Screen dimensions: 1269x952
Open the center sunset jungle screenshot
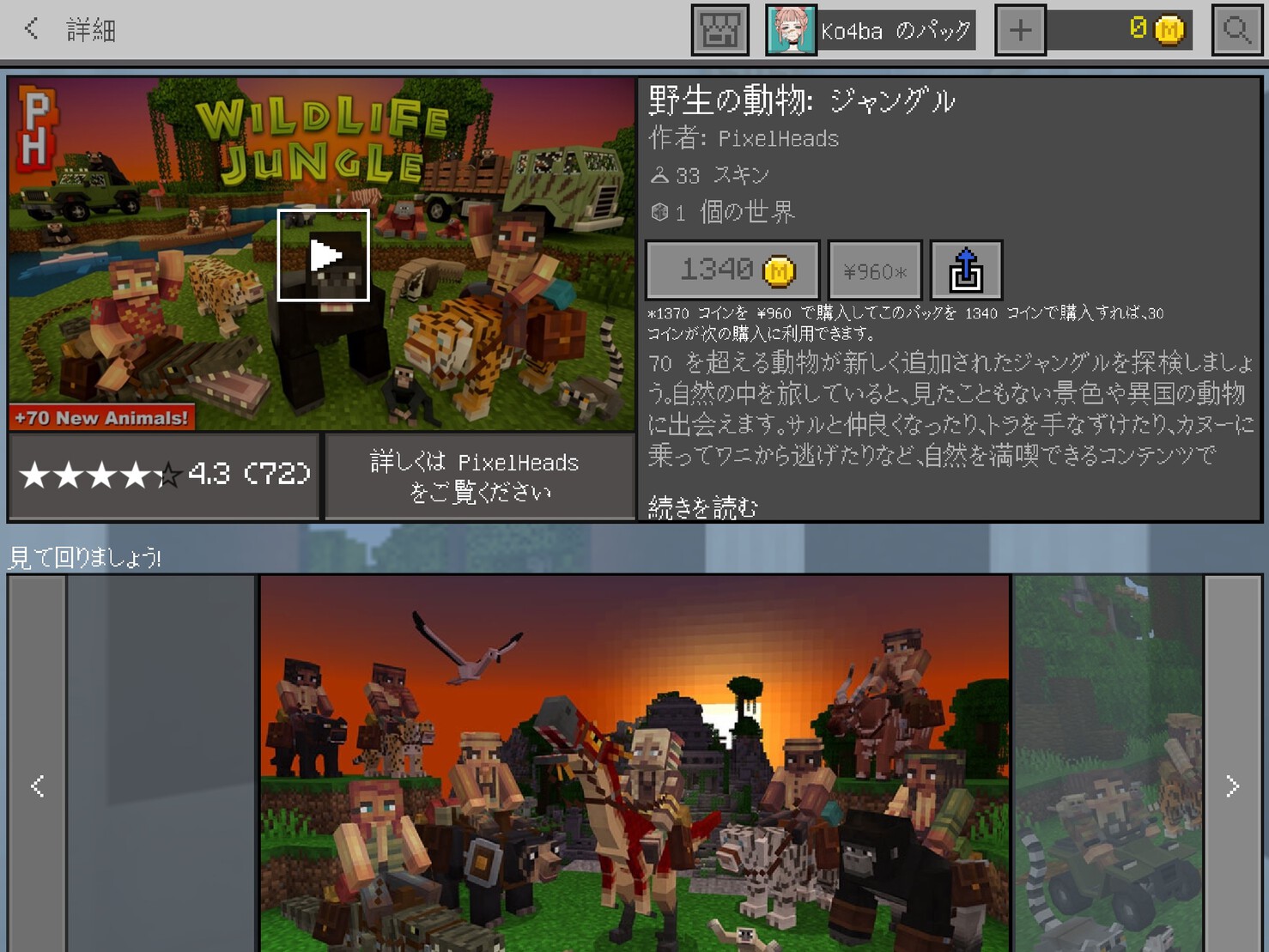[634, 764]
